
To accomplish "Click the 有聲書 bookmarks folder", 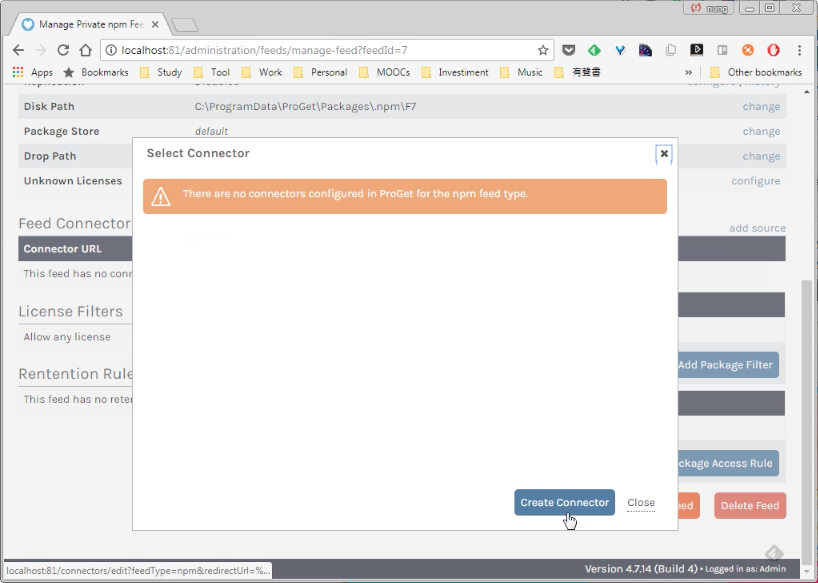I will coord(577,72).
